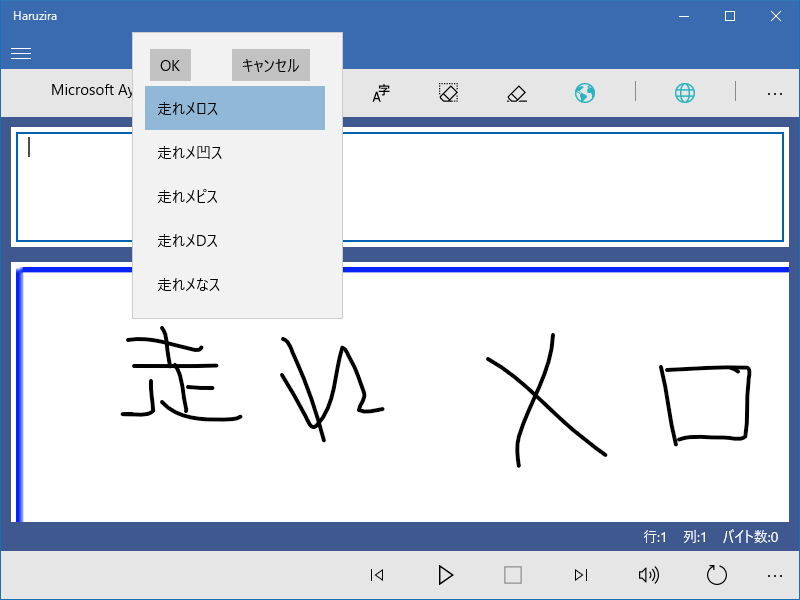Confirm recognition with the OK button
The height and width of the screenshot is (600, 800).
pos(170,64)
